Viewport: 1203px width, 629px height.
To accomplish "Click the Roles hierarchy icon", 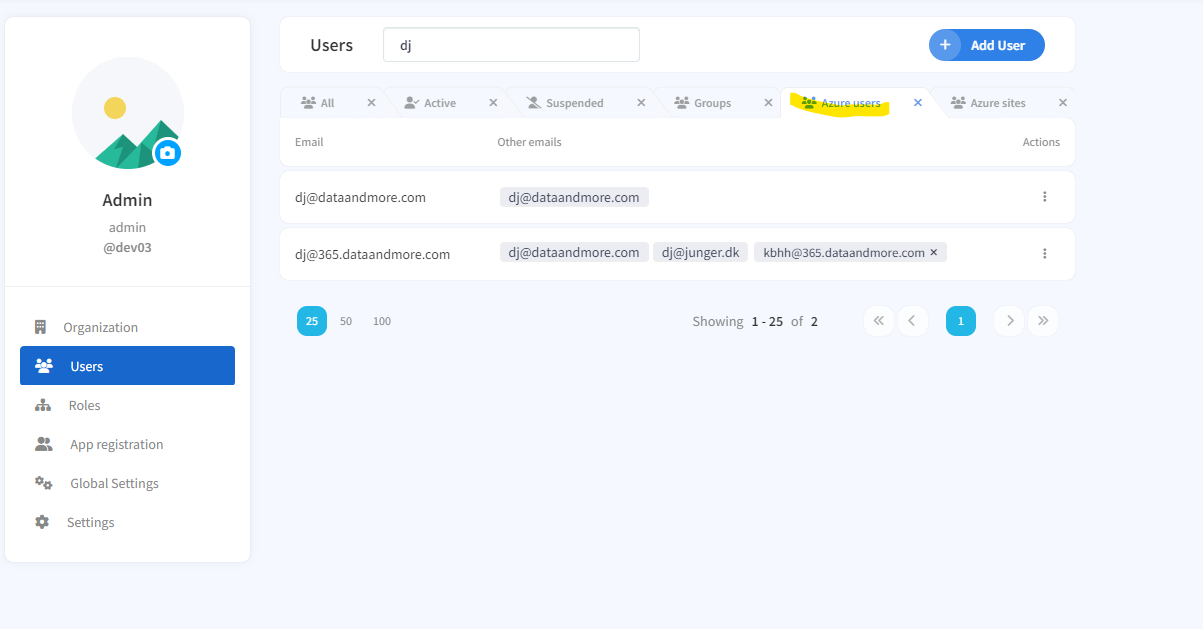I will click(x=42, y=405).
